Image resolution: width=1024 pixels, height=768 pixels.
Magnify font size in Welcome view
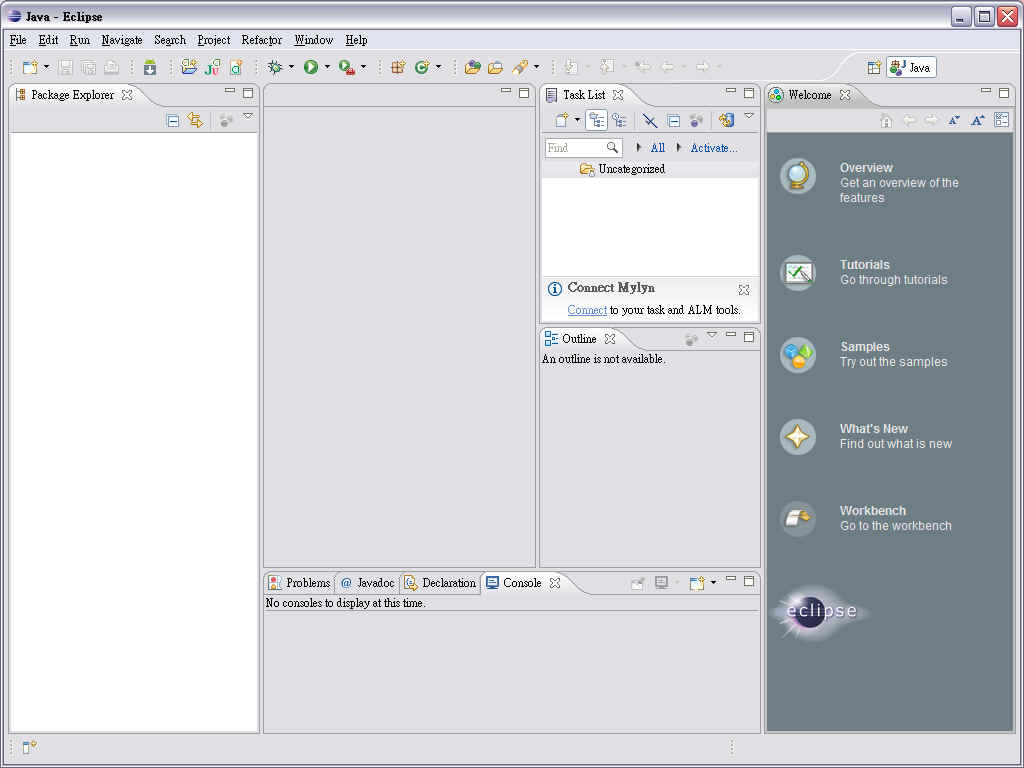pos(978,121)
